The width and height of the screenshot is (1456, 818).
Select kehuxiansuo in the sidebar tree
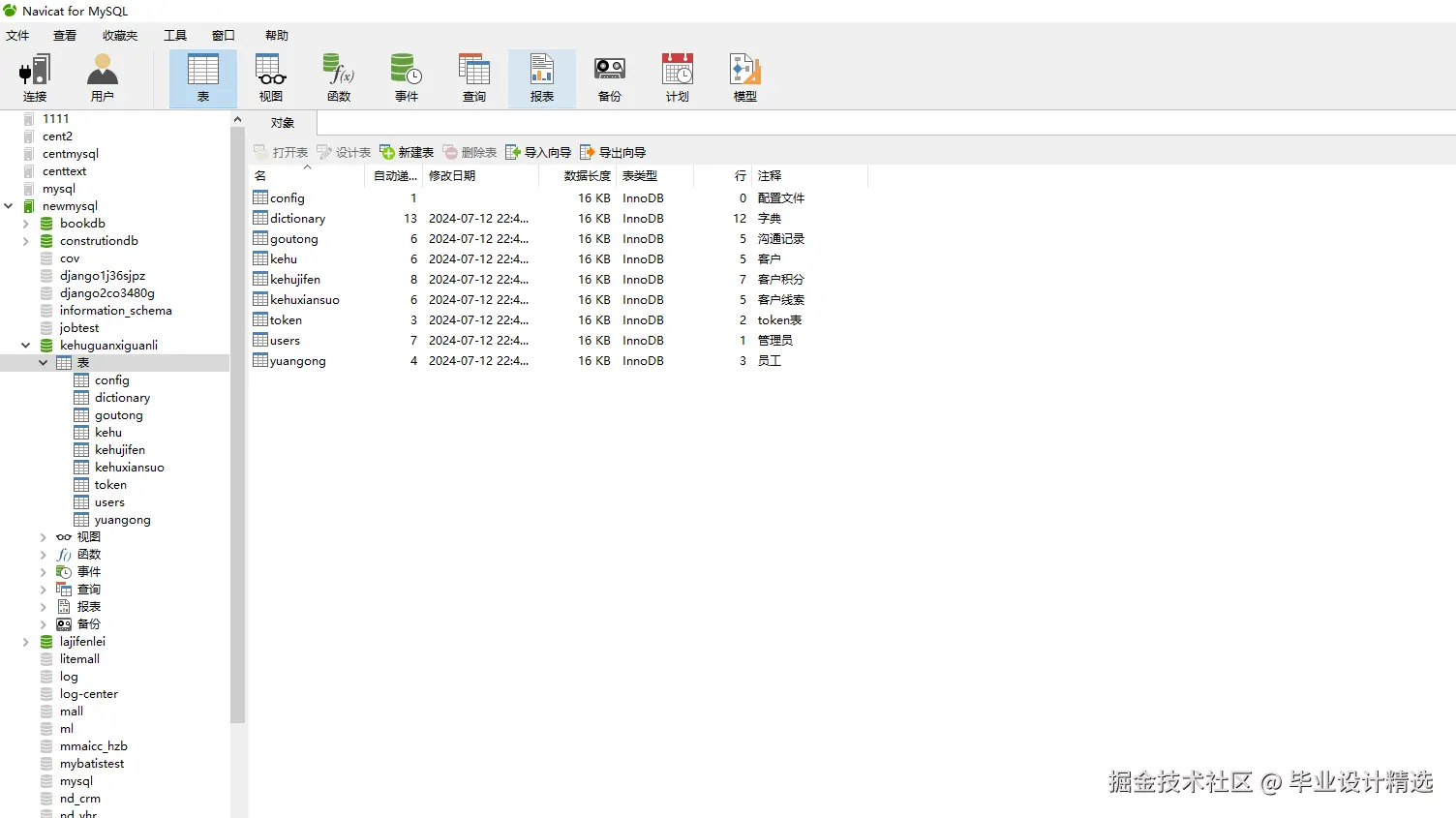pyautogui.click(x=129, y=468)
